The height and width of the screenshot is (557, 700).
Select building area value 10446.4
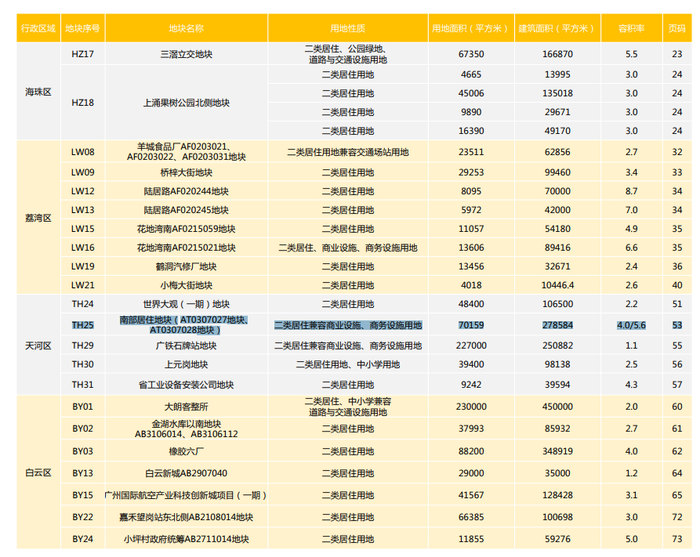coord(557,285)
